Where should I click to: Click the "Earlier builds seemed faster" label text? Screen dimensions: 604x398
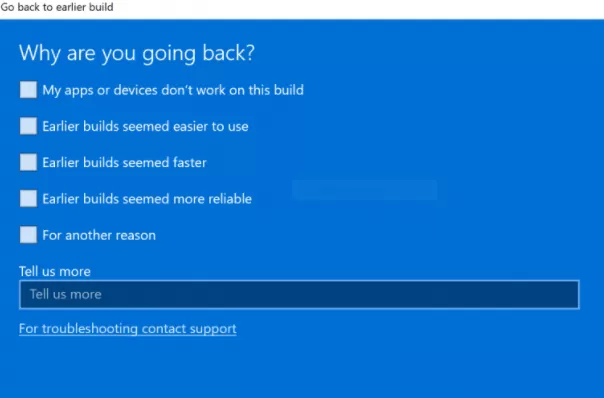124,163
